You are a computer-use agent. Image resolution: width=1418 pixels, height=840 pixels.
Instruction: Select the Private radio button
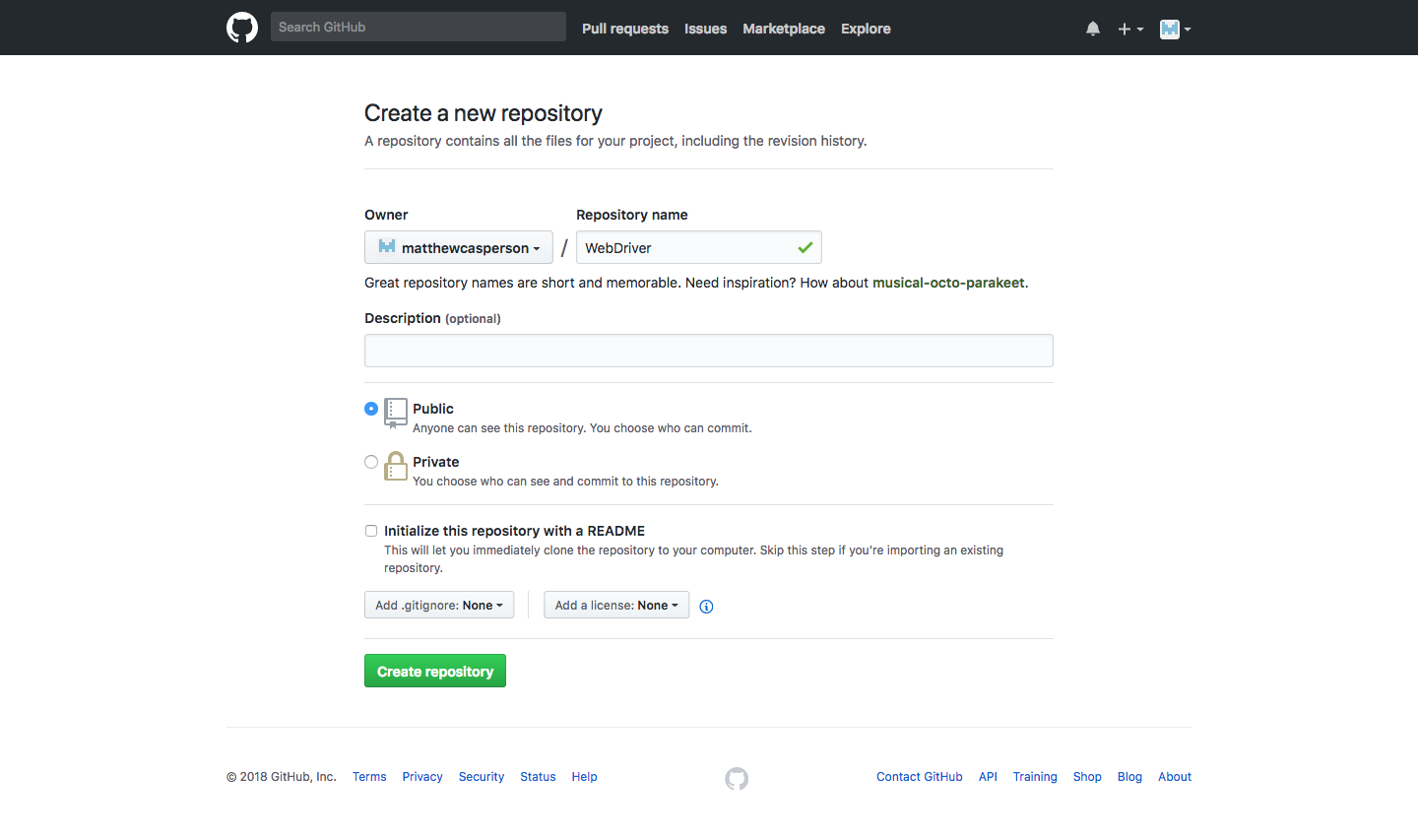tap(371, 462)
